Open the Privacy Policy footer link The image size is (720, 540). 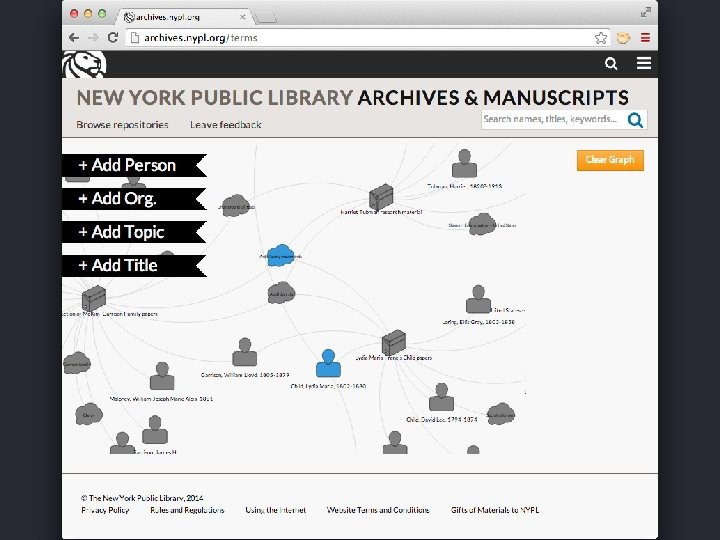pos(105,510)
